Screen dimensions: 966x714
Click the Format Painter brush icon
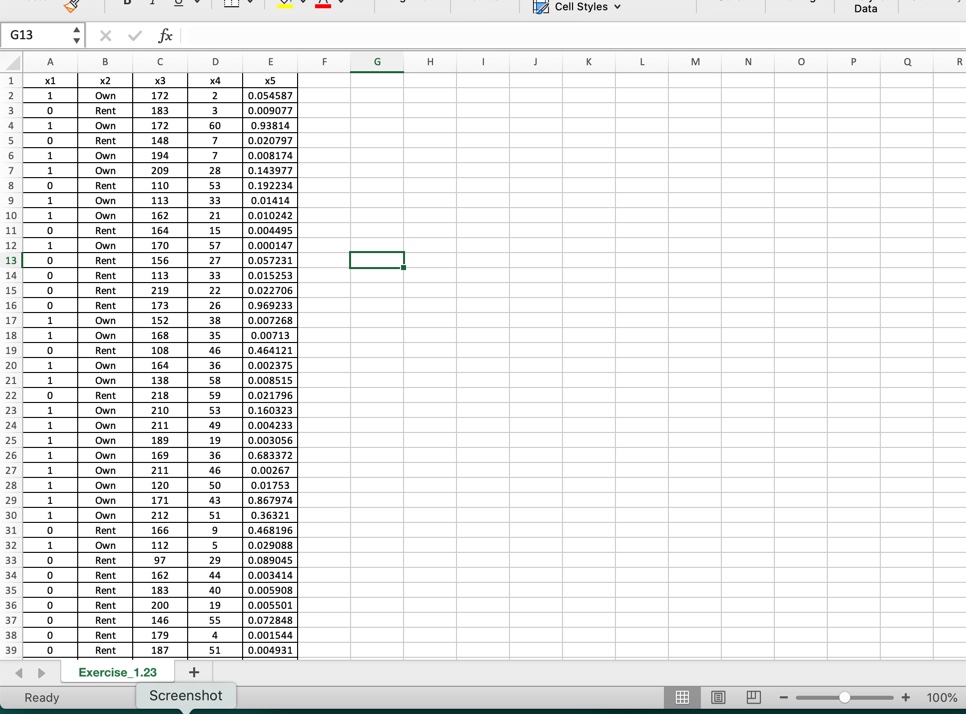click(x=71, y=6)
